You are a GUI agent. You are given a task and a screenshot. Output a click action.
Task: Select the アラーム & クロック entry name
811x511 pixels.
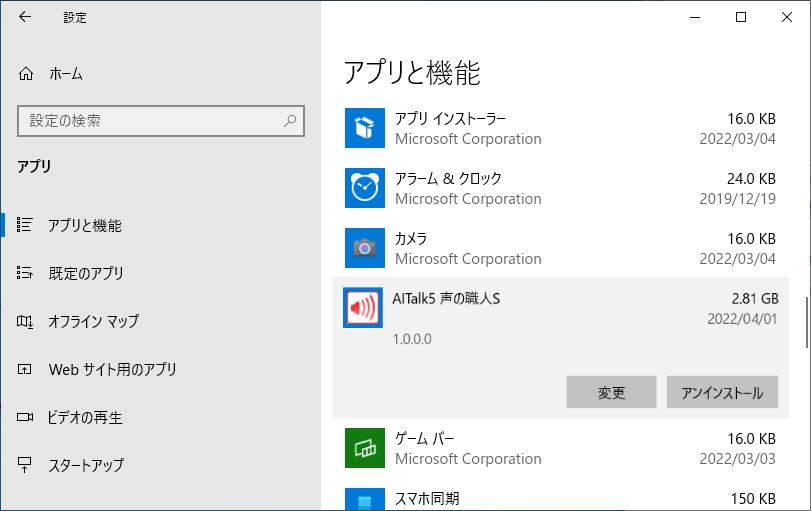coord(448,178)
